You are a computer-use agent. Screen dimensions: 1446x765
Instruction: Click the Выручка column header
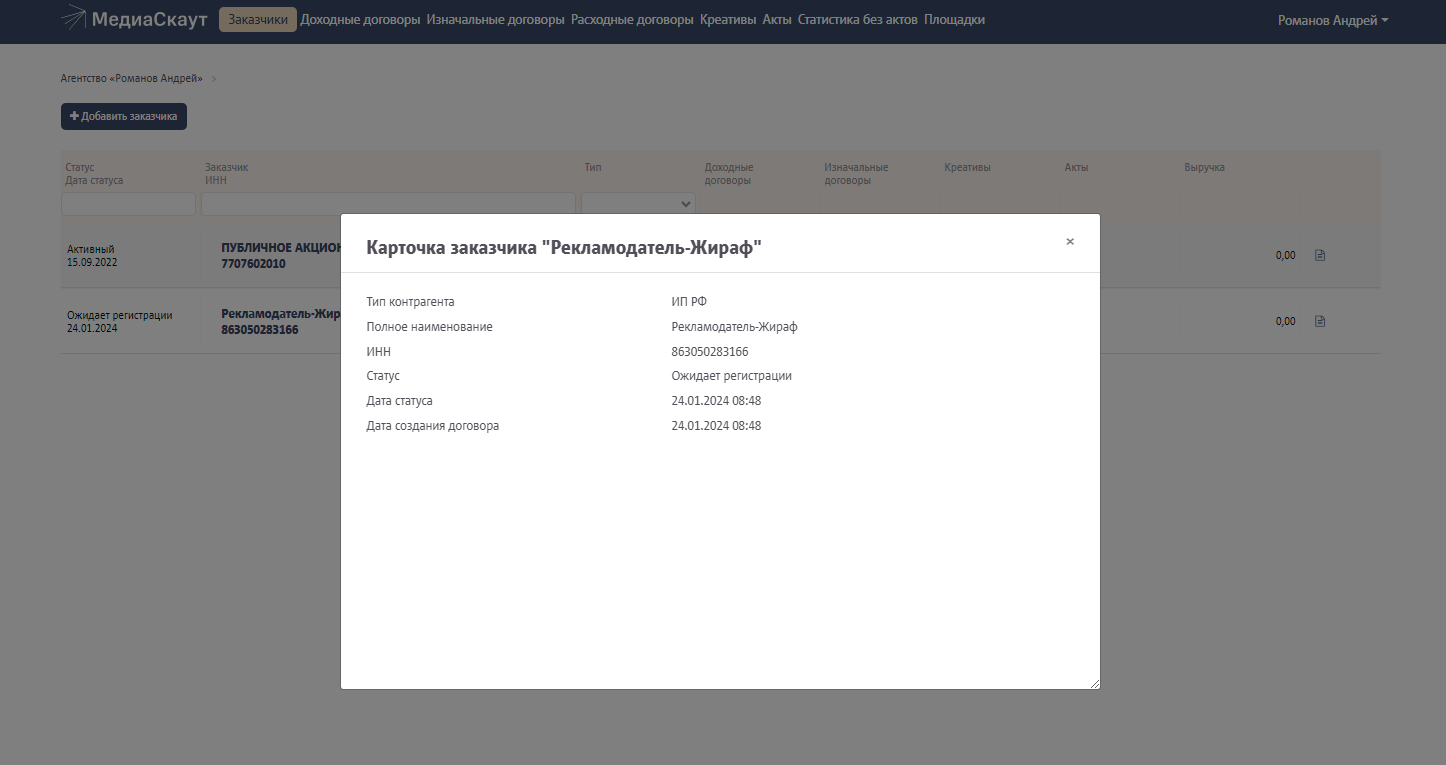[1204, 167]
